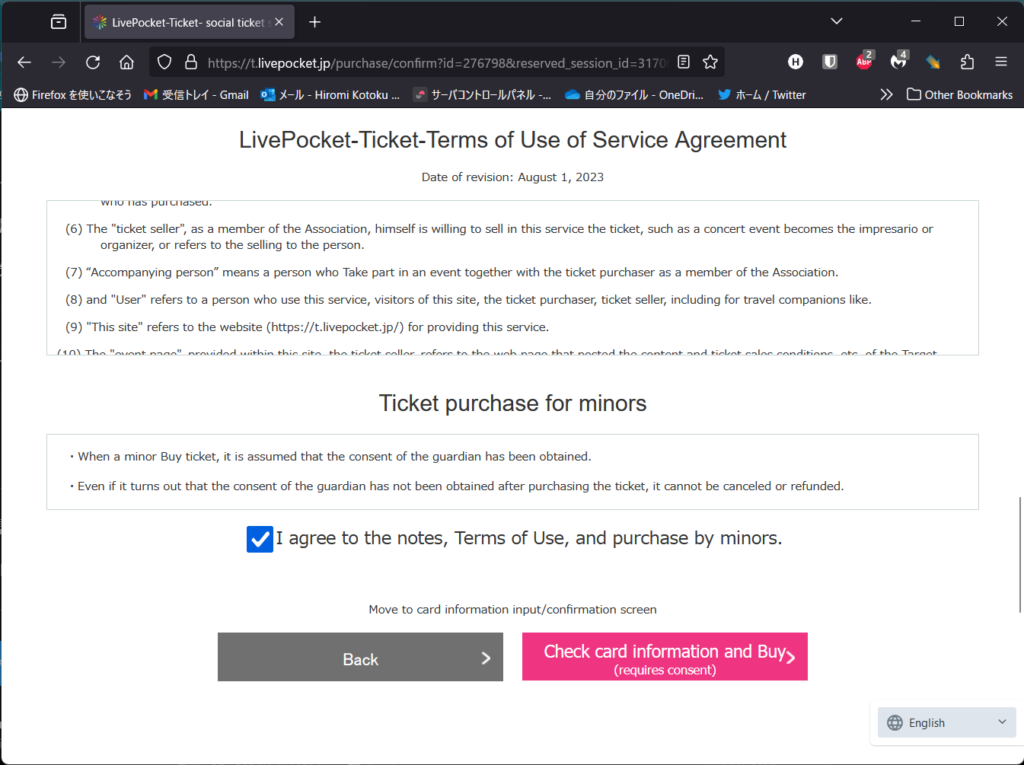Open the Firefox hamburger application menu
This screenshot has height=765, width=1024.
coord(1001,62)
